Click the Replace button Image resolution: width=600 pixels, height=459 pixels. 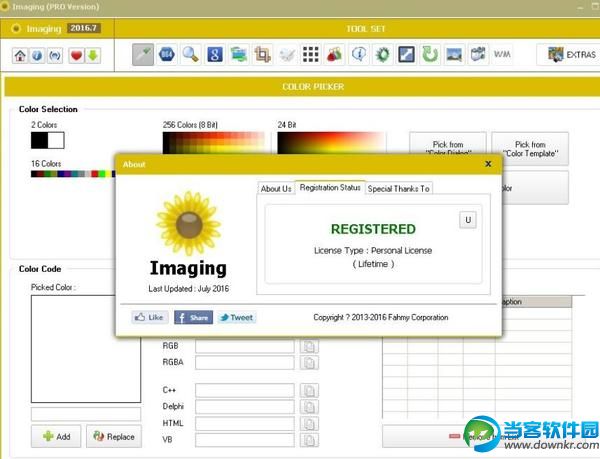pos(114,436)
